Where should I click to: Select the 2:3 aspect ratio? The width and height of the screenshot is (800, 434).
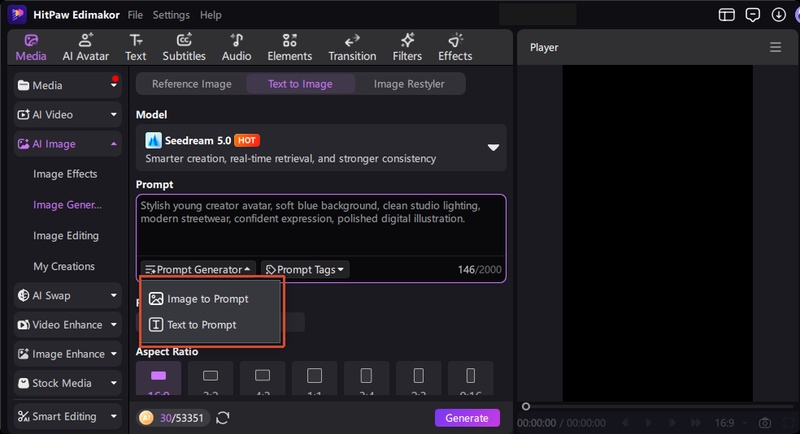click(418, 378)
